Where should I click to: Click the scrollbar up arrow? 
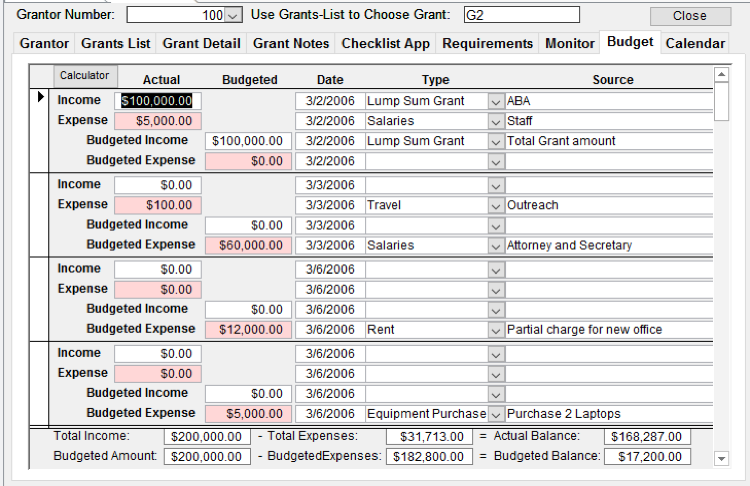(721, 75)
